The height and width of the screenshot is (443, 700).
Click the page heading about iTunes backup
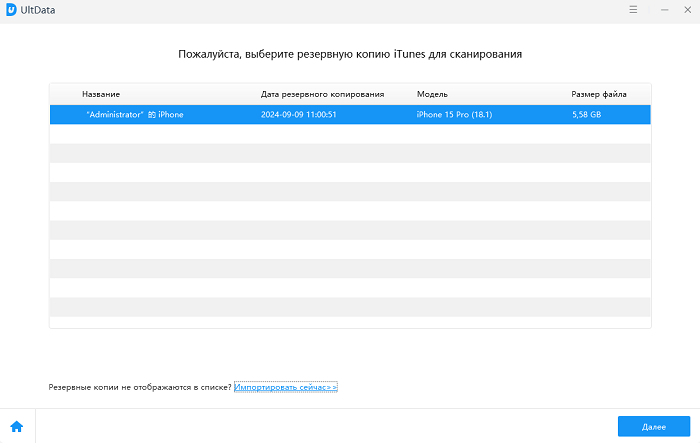coord(350,54)
